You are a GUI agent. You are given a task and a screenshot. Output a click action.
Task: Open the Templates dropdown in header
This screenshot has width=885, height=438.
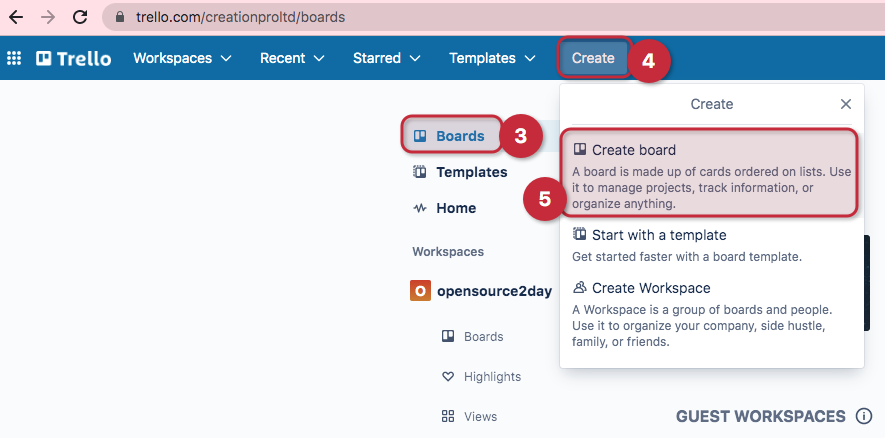(492, 58)
